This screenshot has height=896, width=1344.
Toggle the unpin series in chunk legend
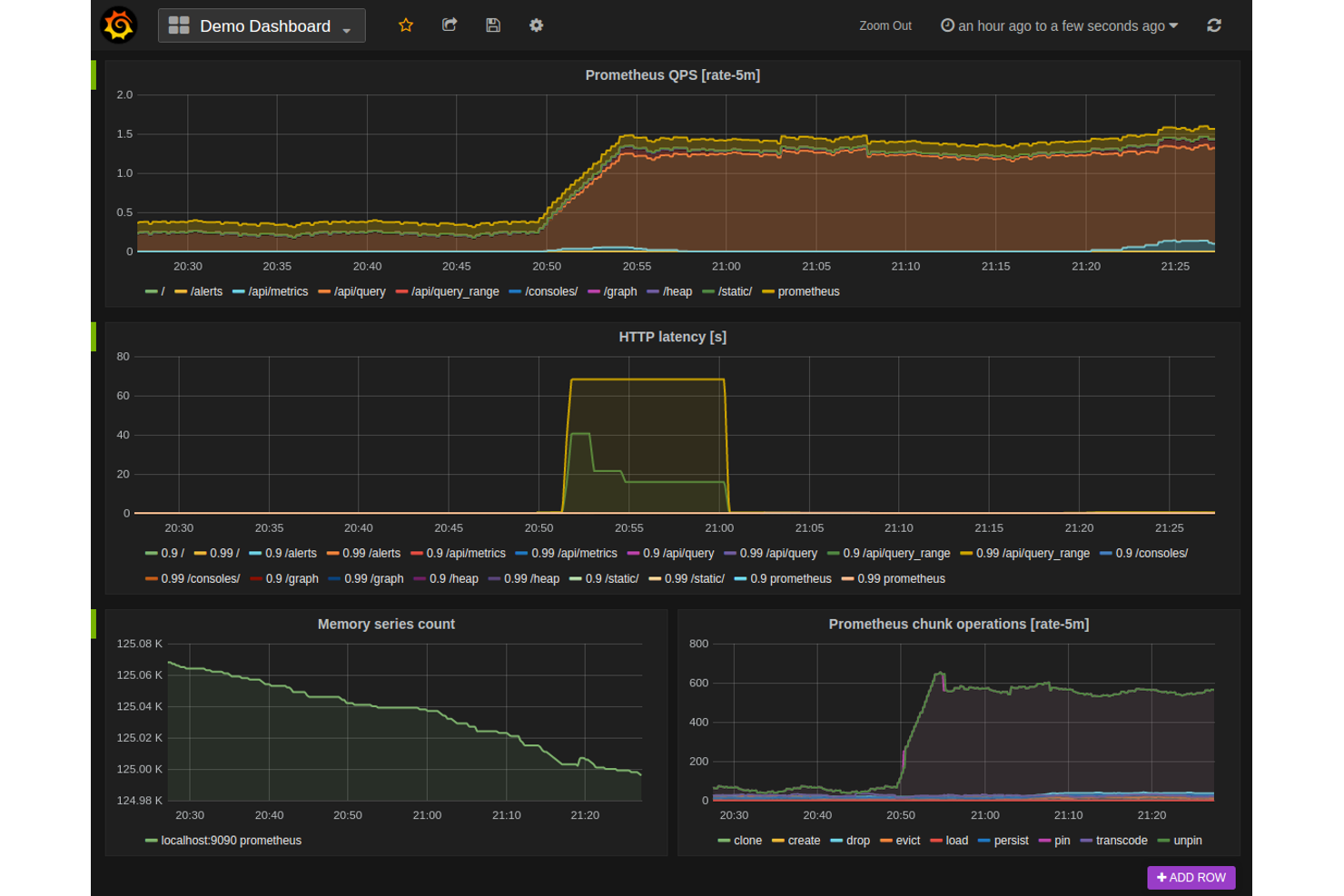[1188, 841]
